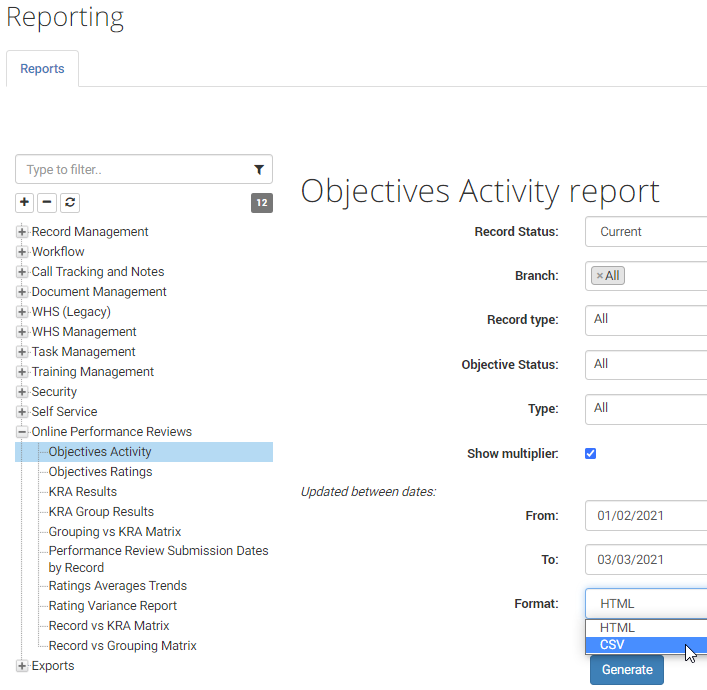Image resolution: width=707 pixels, height=690 pixels.
Task: Select Record vs KRA Matrix report
Action: (109, 626)
